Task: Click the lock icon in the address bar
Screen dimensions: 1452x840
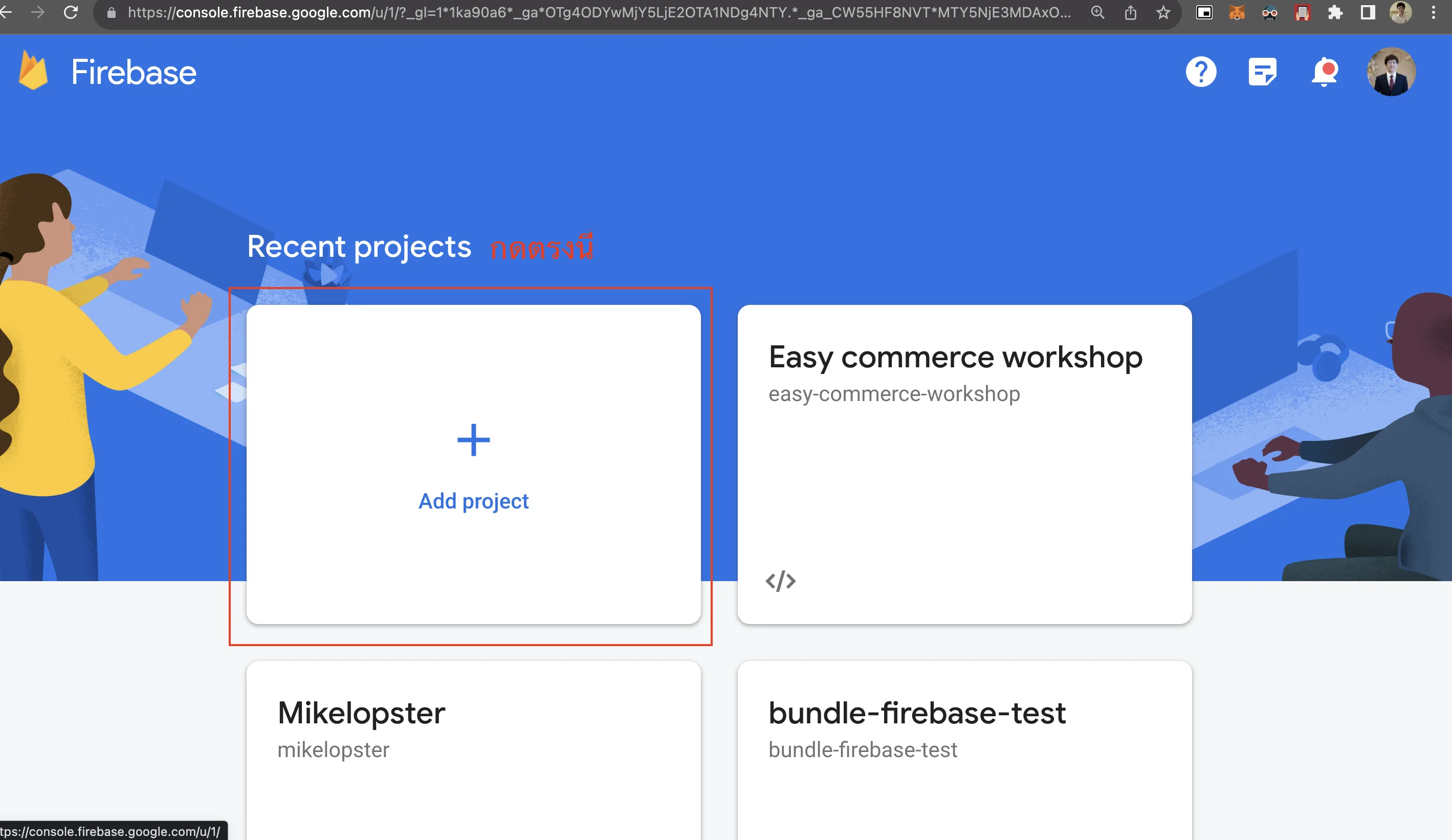Action: tap(112, 13)
